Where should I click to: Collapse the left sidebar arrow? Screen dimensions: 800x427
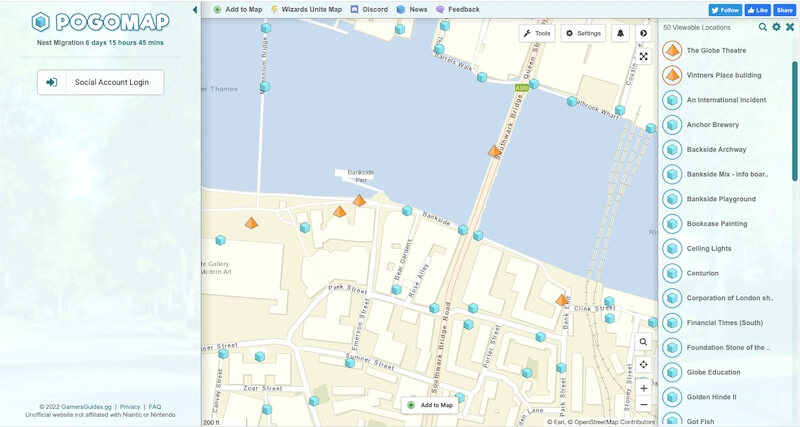pos(195,10)
